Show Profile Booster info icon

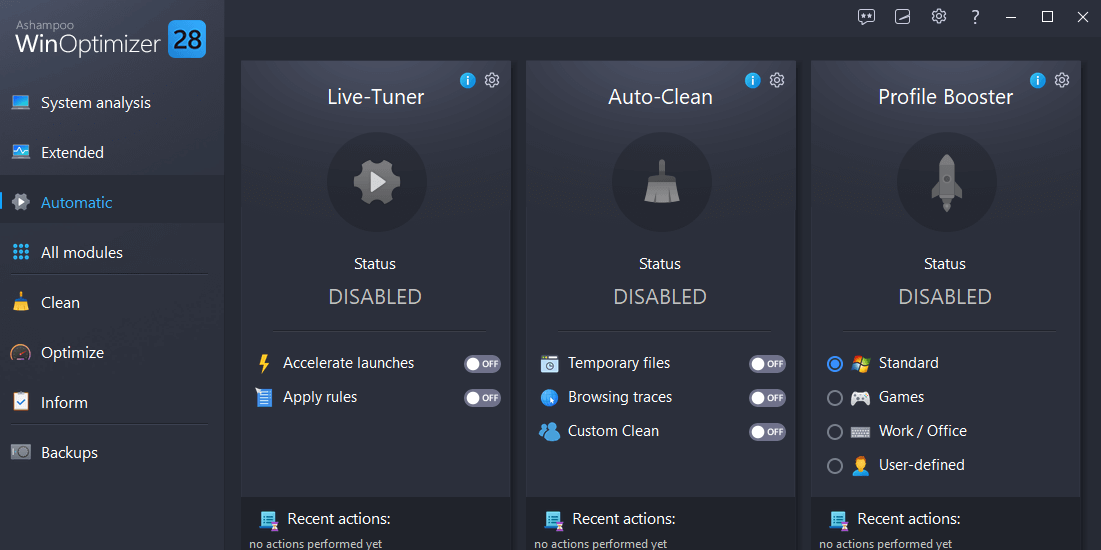[x=1038, y=80]
